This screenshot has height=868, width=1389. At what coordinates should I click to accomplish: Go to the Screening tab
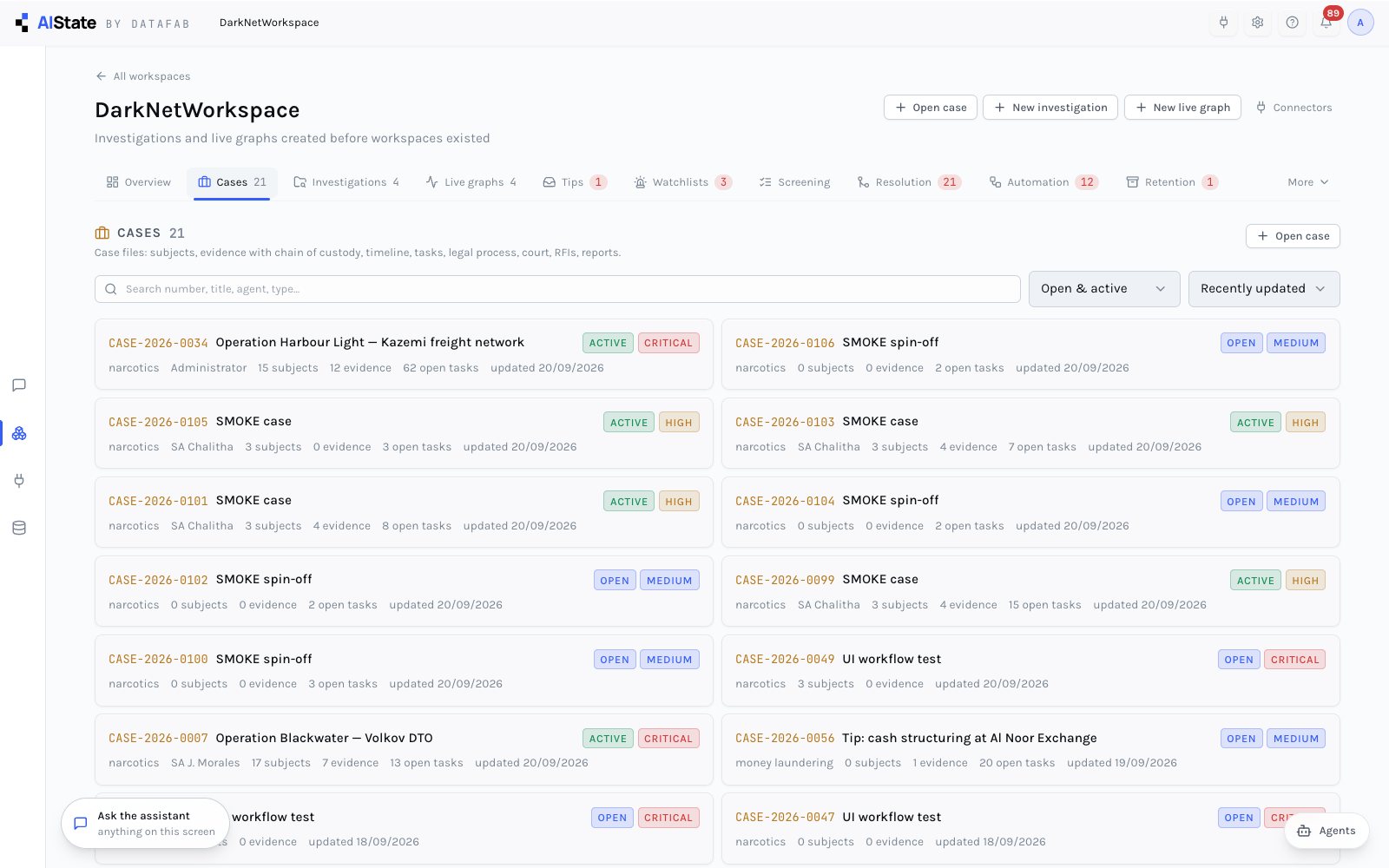click(x=794, y=182)
